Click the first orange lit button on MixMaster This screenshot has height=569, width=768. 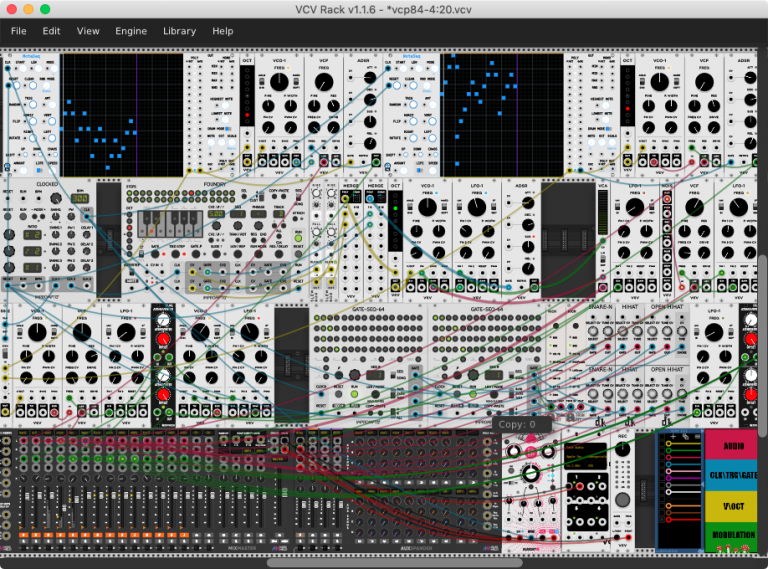pyautogui.click(x=23, y=535)
